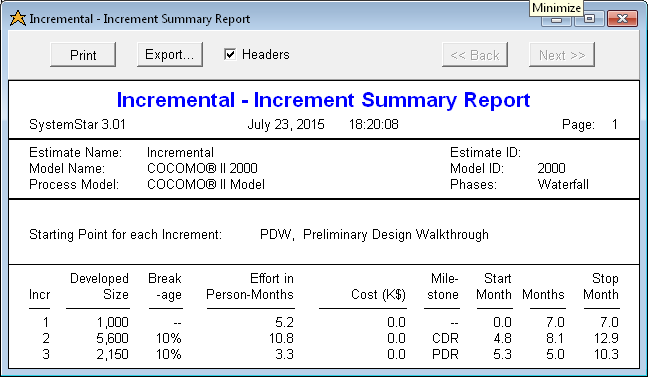Click the Cost (K$) column header
The width and height of the screenshot is (648, 377).
click(x=378, y=294)
